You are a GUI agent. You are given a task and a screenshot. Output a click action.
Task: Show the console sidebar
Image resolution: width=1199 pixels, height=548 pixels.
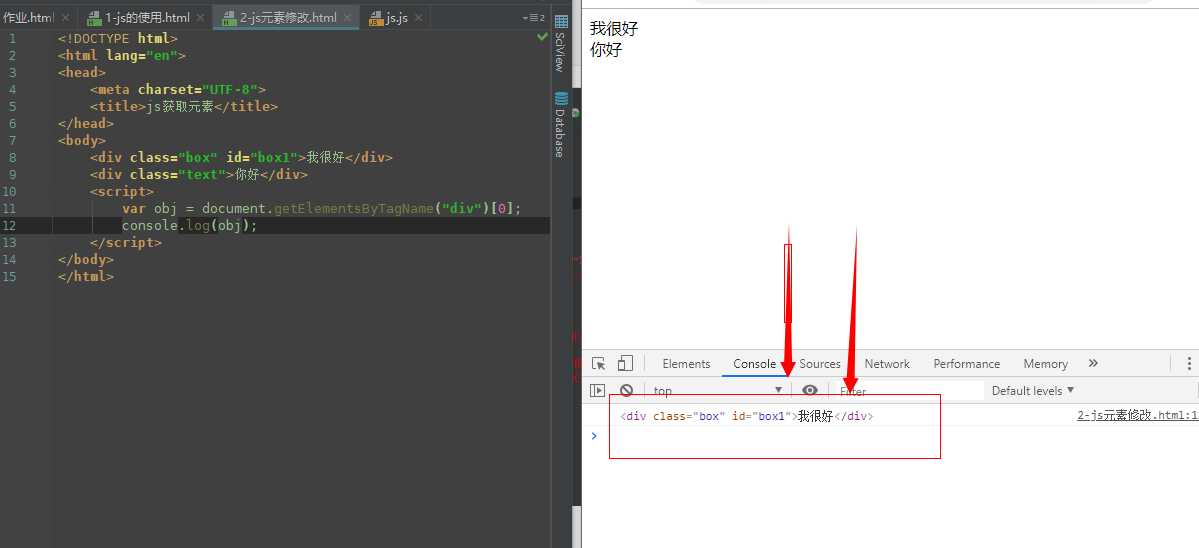pyautogui.click(x=597, y=391)
